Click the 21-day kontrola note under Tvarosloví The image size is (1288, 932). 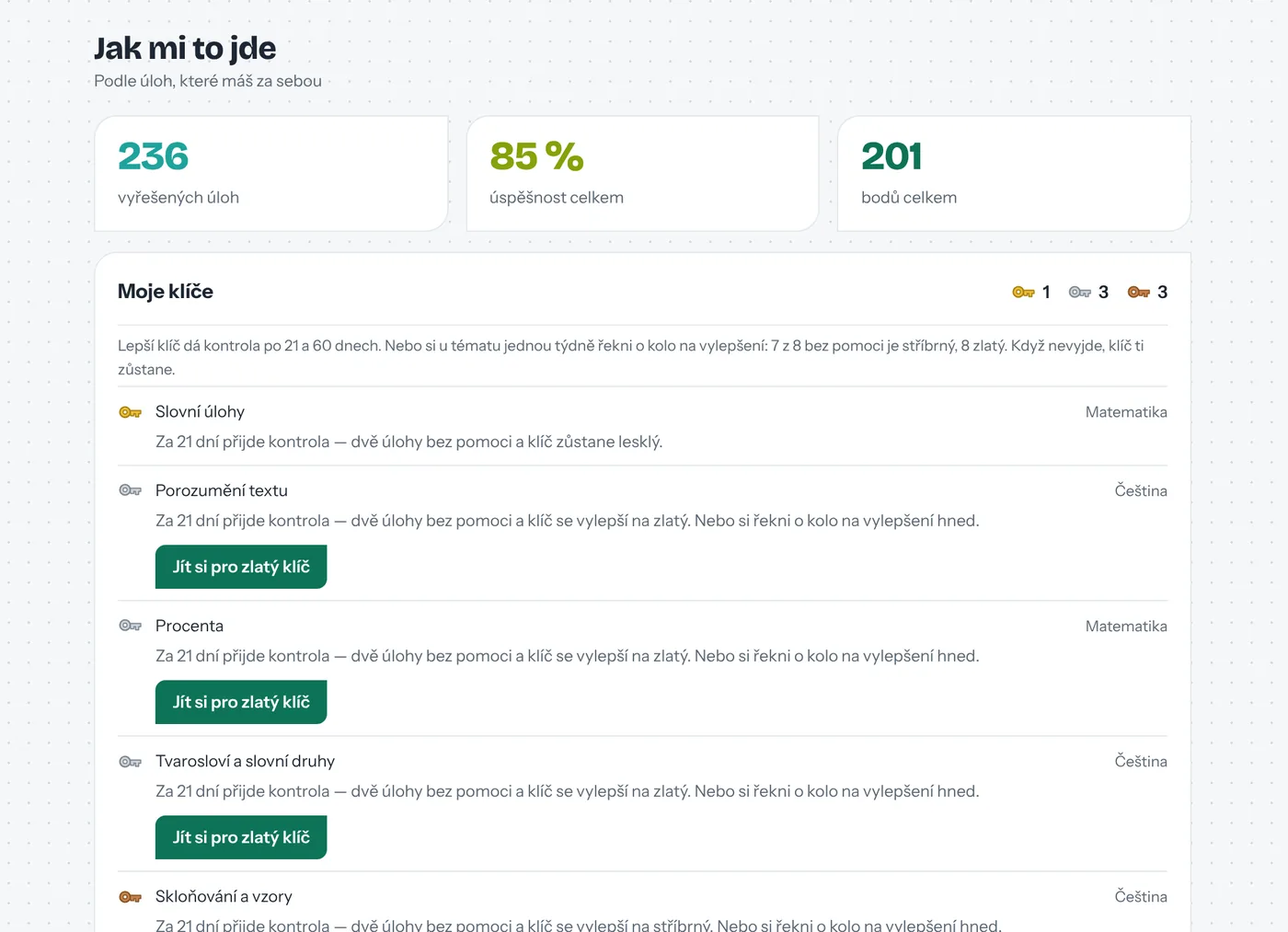tap(567, 791)
